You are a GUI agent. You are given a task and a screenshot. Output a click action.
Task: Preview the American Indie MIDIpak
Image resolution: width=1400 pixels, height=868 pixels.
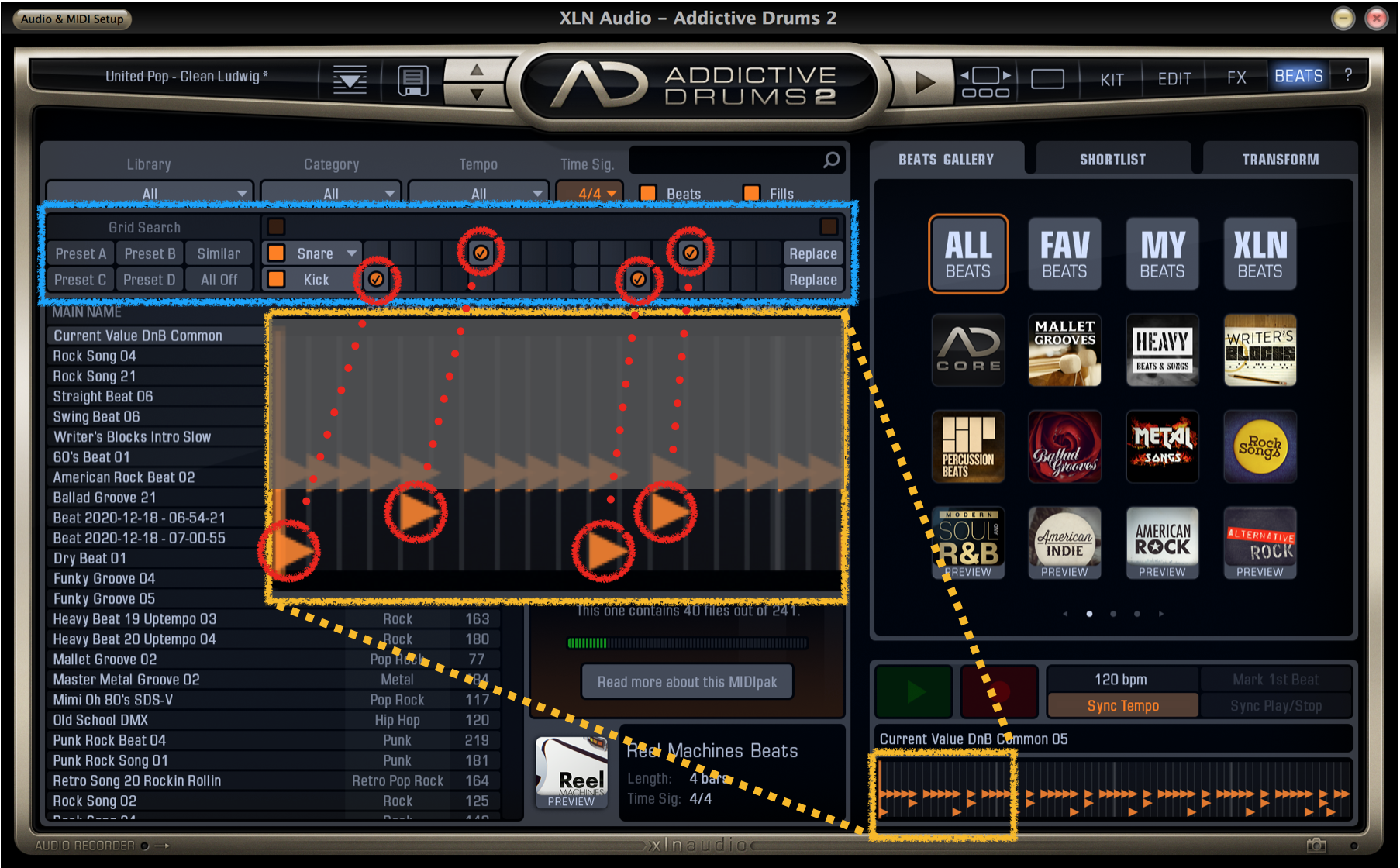coord(1065,543)
